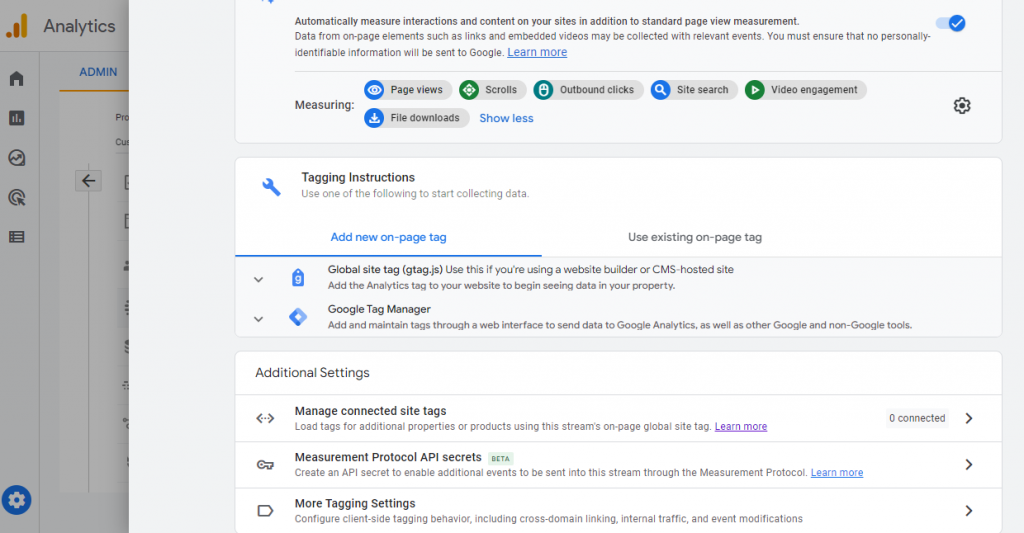Expand the Google Tag Manager section

pyautogui.click(x=258, y=319)
